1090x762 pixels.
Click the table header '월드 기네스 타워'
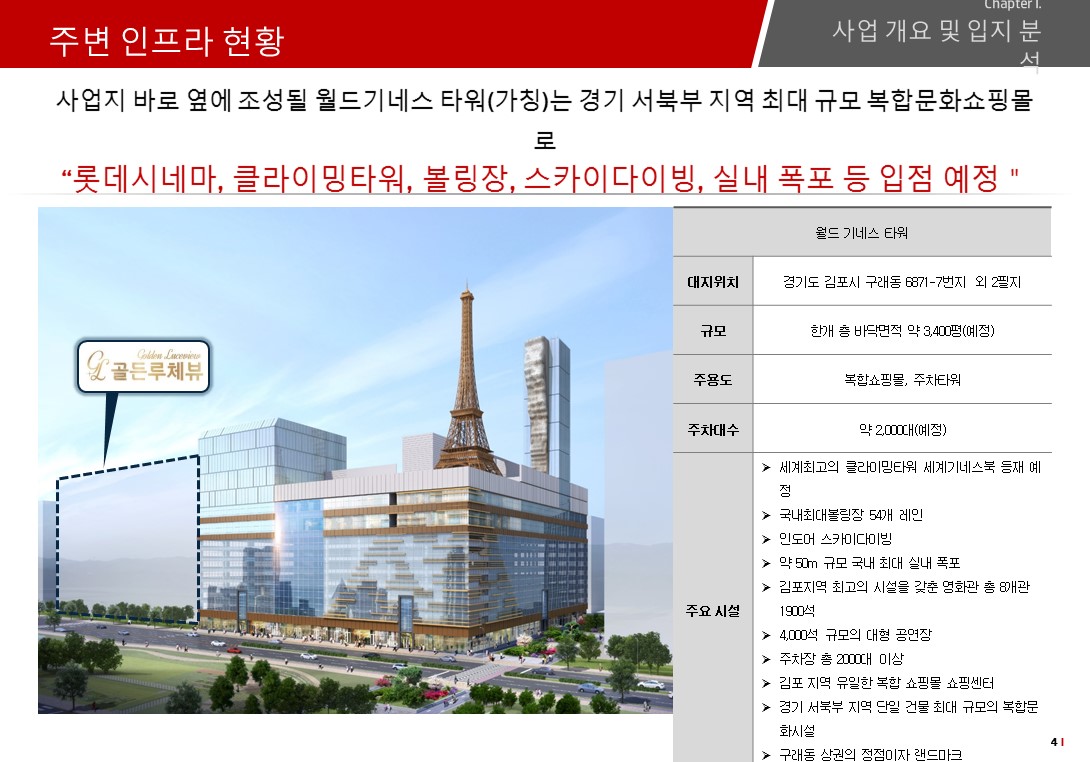[862, 232]
